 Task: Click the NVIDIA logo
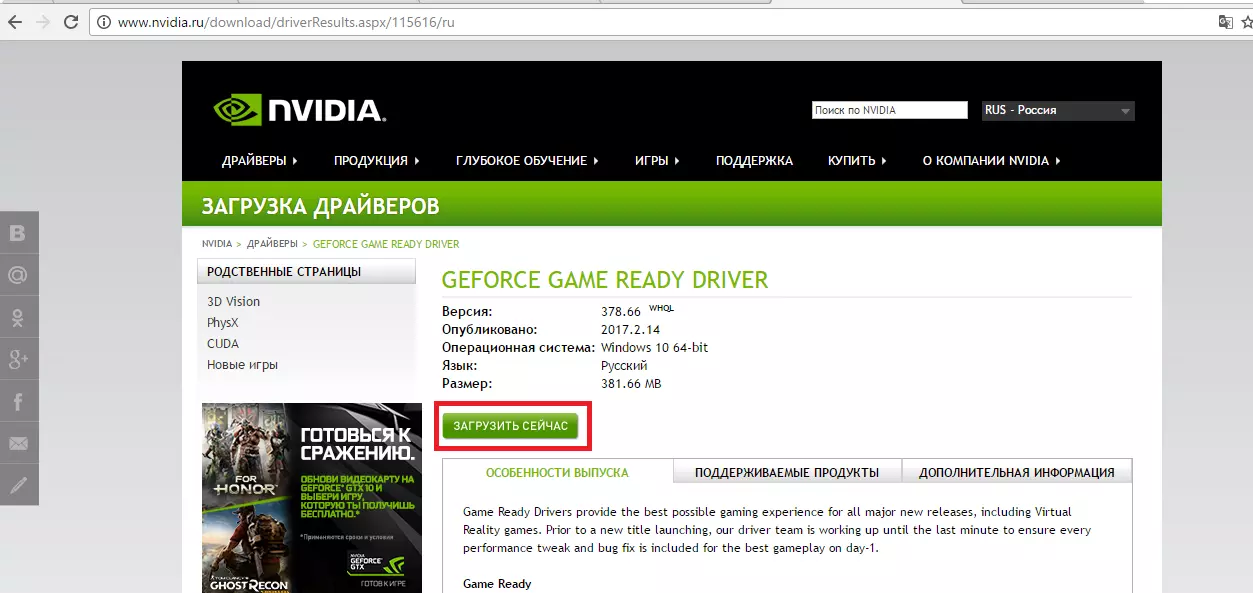[x=300, y=110]
